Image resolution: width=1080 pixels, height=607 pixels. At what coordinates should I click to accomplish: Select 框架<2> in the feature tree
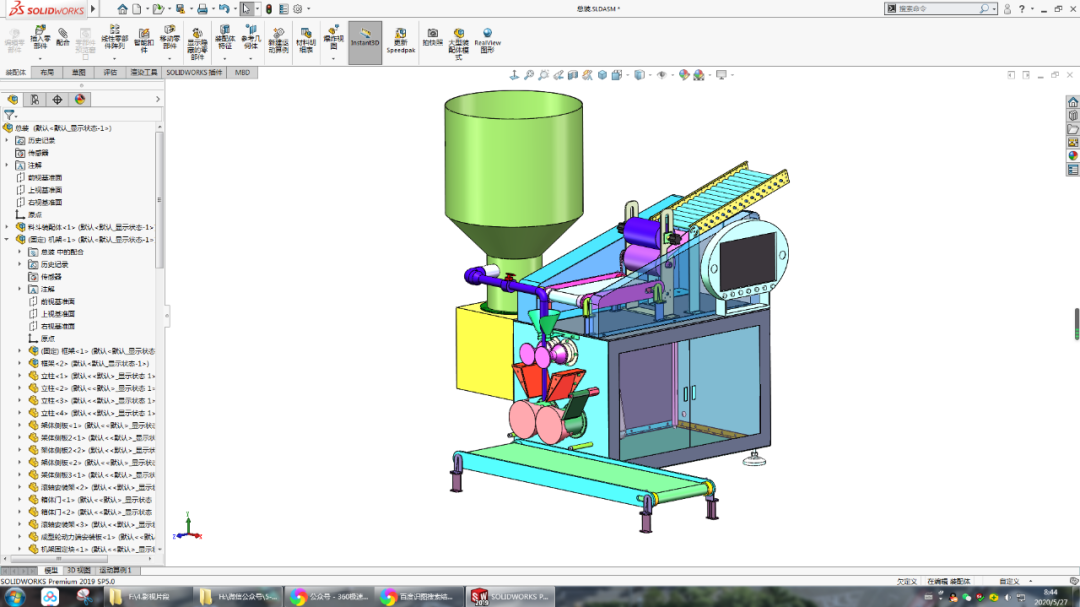pos(89,364)
